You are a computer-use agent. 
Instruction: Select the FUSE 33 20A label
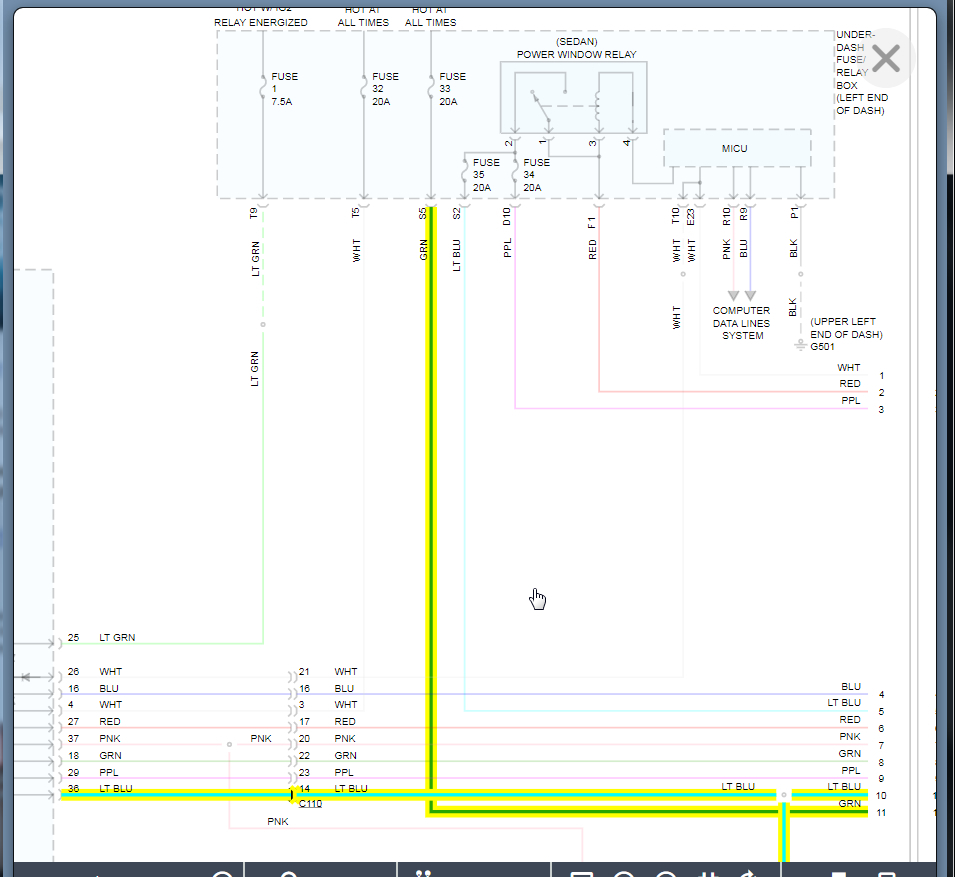[x=452, y=89]
